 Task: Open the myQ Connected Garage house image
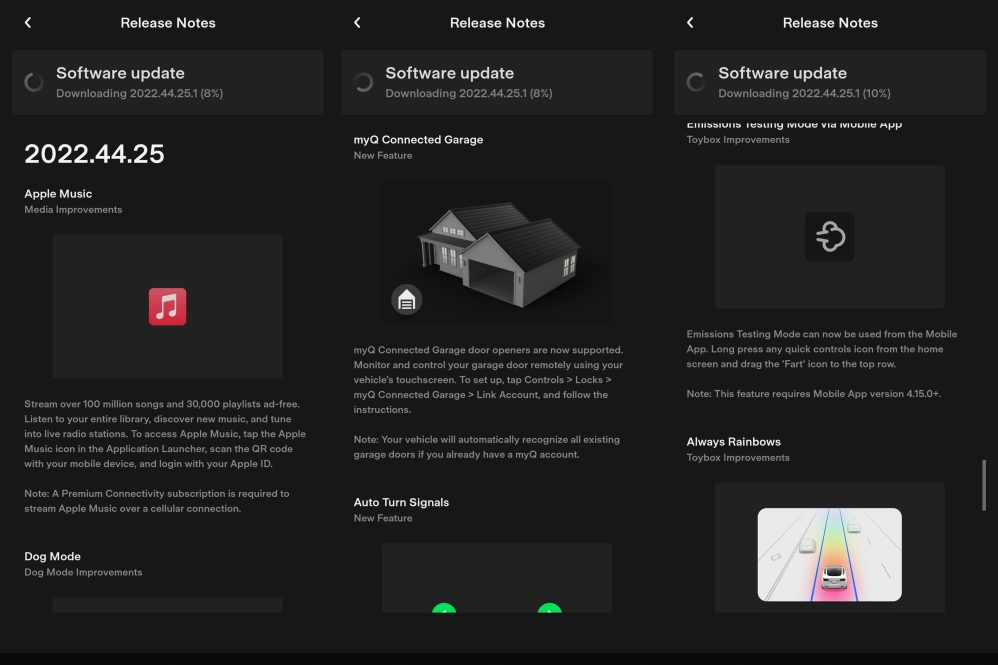coord(497,250)
